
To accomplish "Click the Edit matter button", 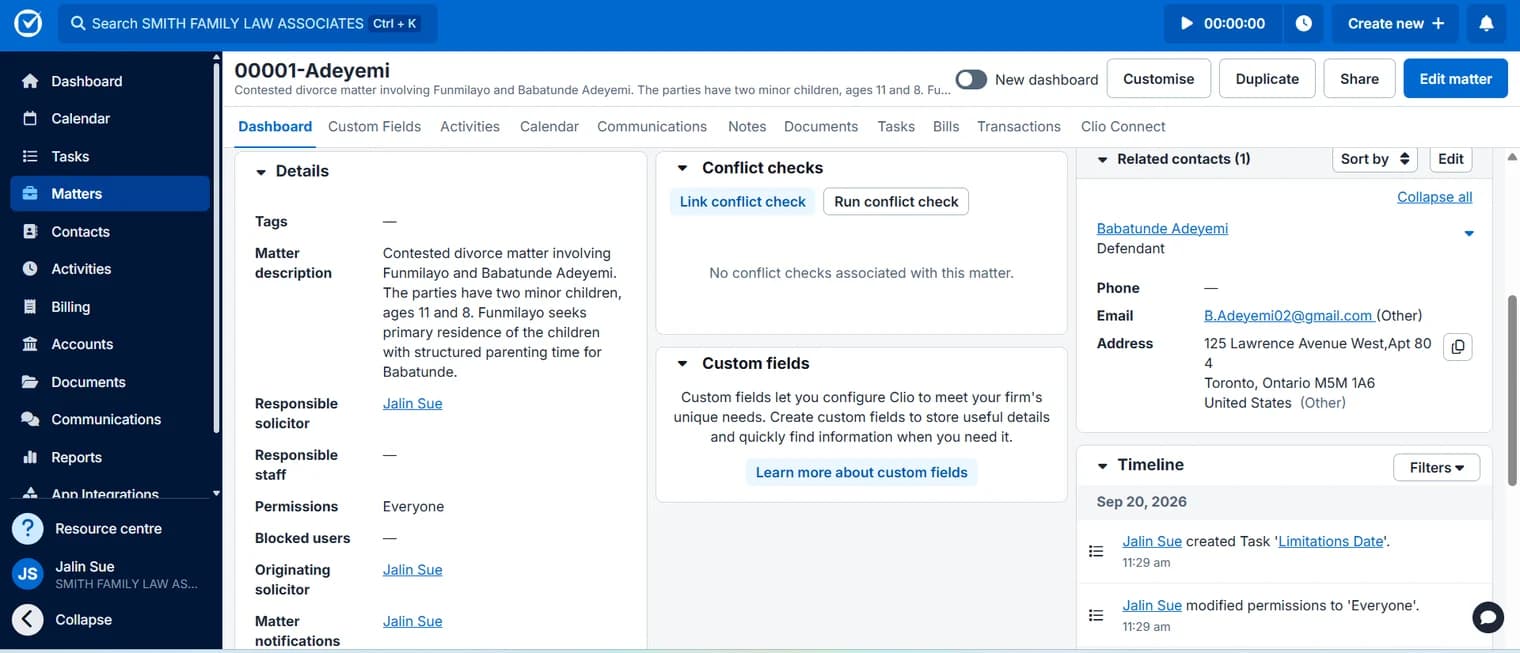I will [x=1455, y=79].
